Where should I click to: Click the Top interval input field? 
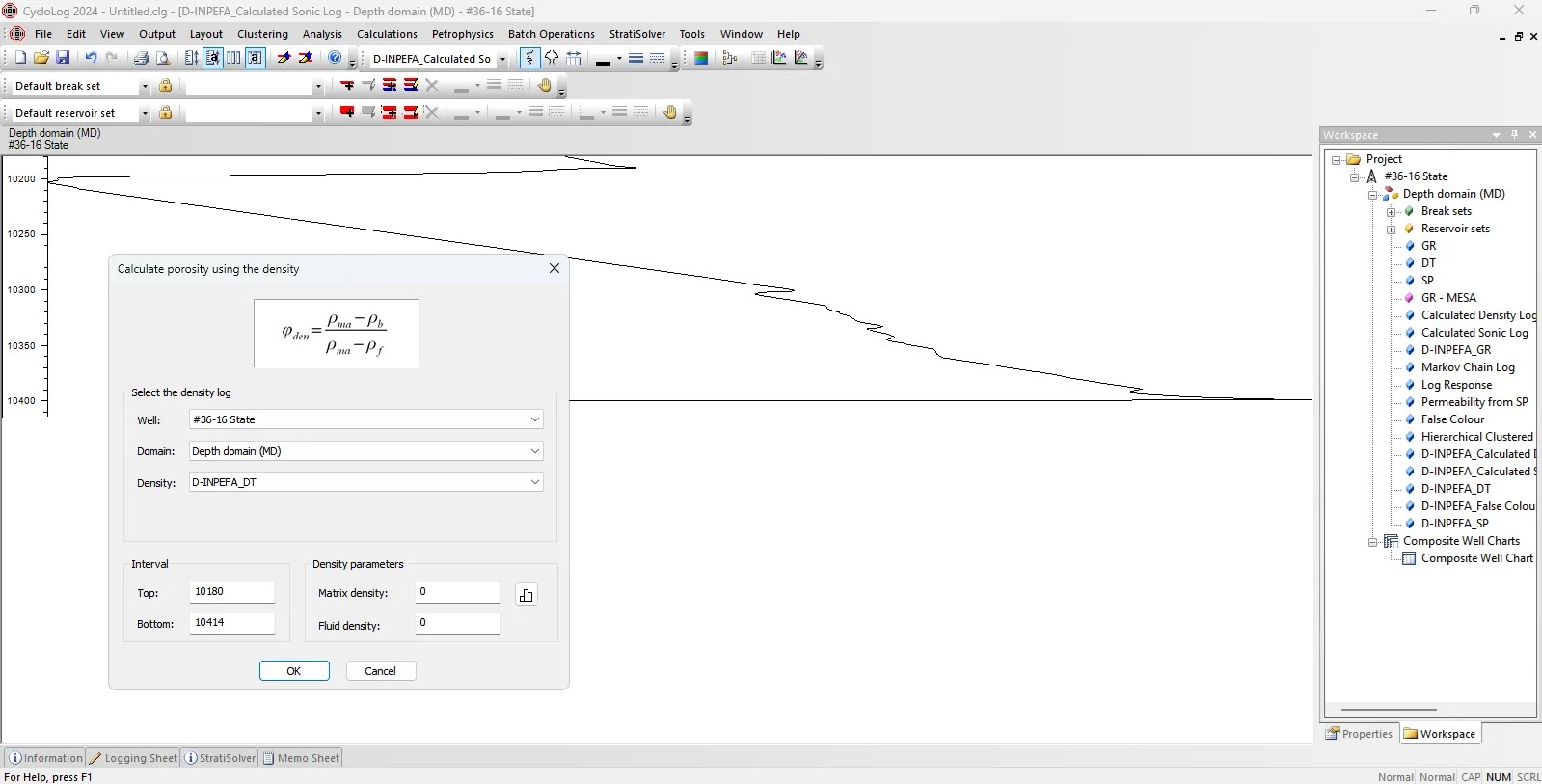pyautogui.click(x=232, y=592)
